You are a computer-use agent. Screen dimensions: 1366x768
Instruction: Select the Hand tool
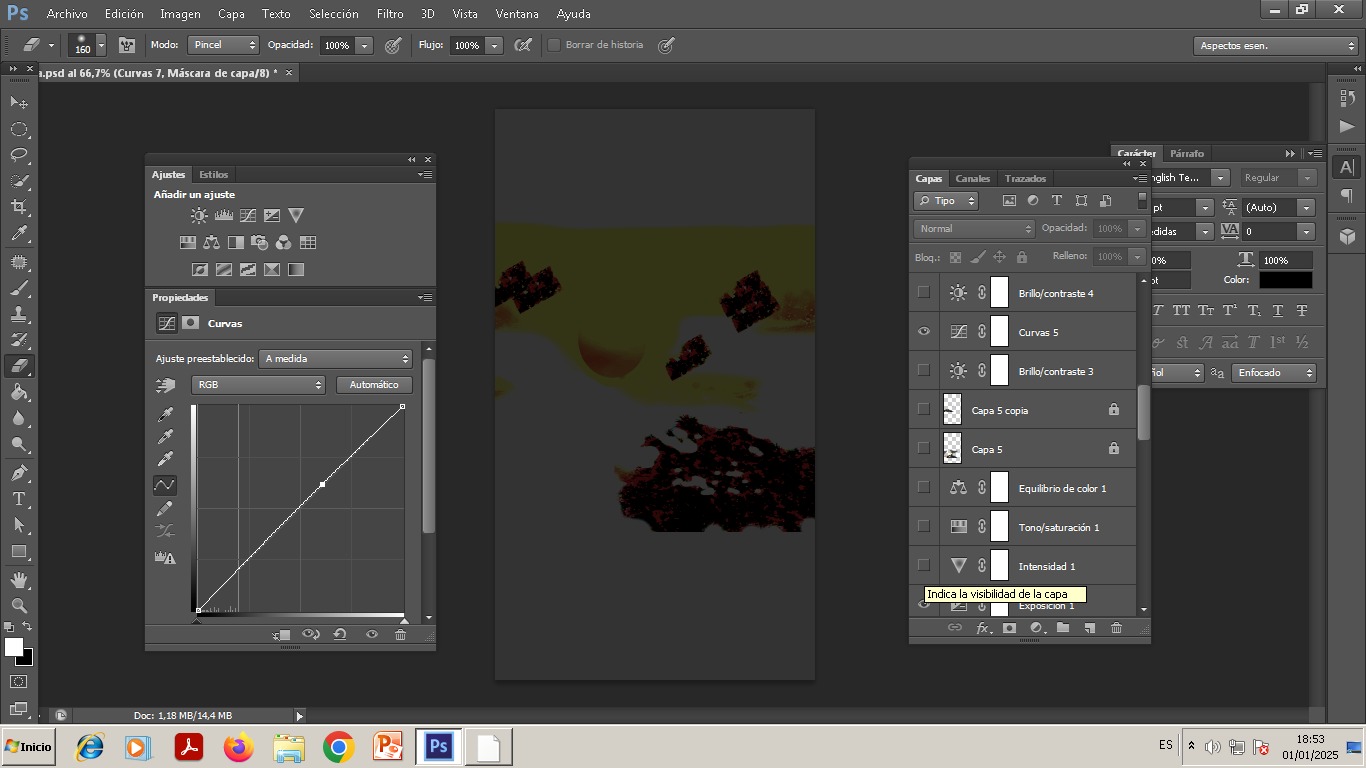point(19,580)
